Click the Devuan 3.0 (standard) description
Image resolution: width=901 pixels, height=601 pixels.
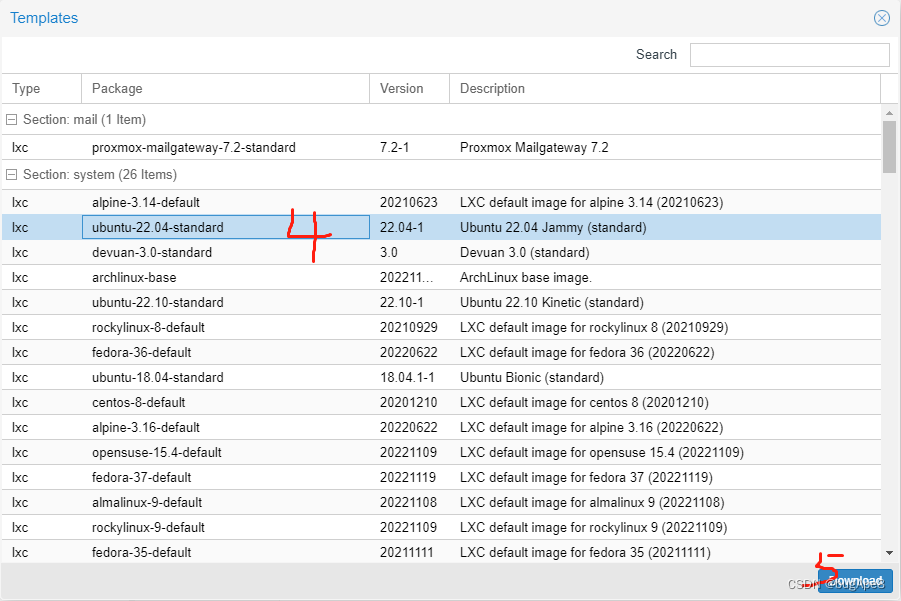[x=525, y=253]
